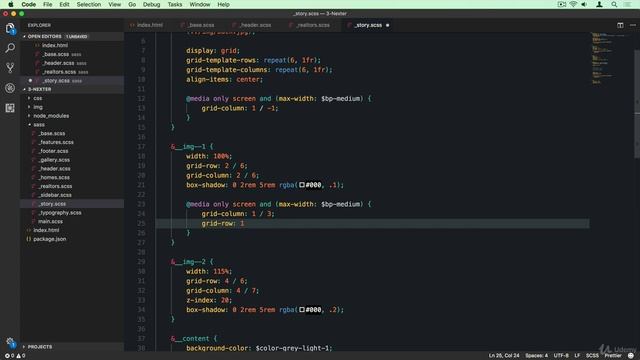The image size is (640, 360).
Task: Click the errors count in status bar
Action: [9, 356]
